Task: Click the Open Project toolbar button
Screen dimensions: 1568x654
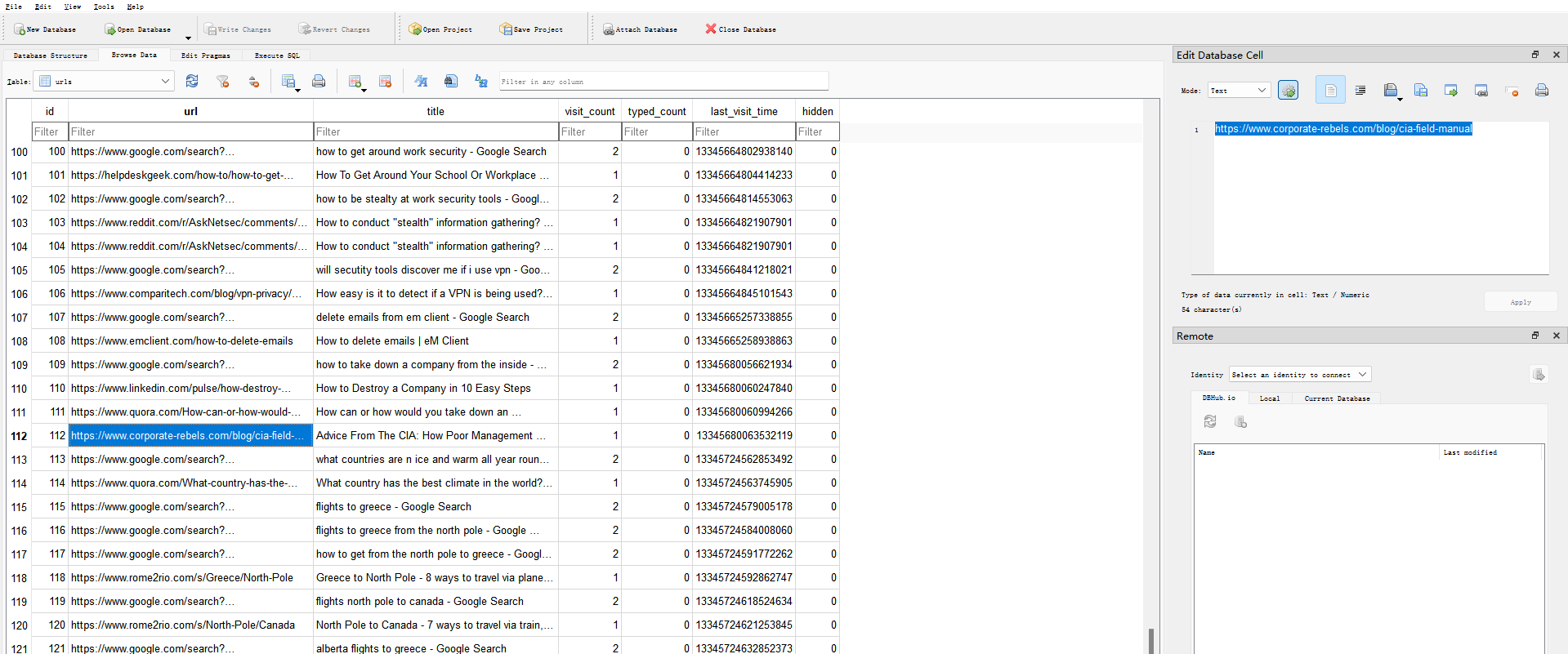Action: 440,29
